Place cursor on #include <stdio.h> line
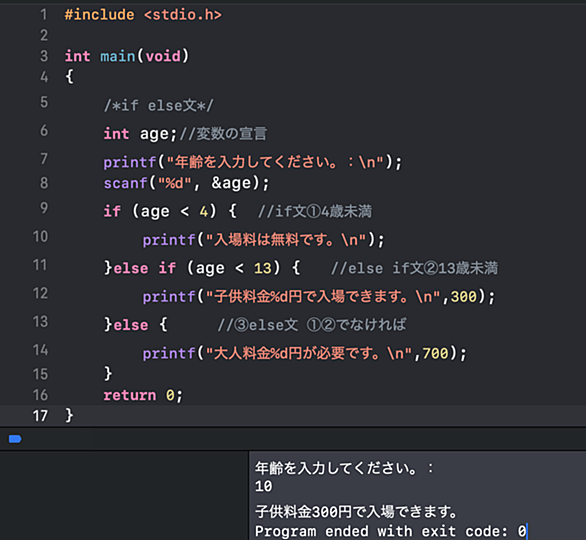 (143, 15)
